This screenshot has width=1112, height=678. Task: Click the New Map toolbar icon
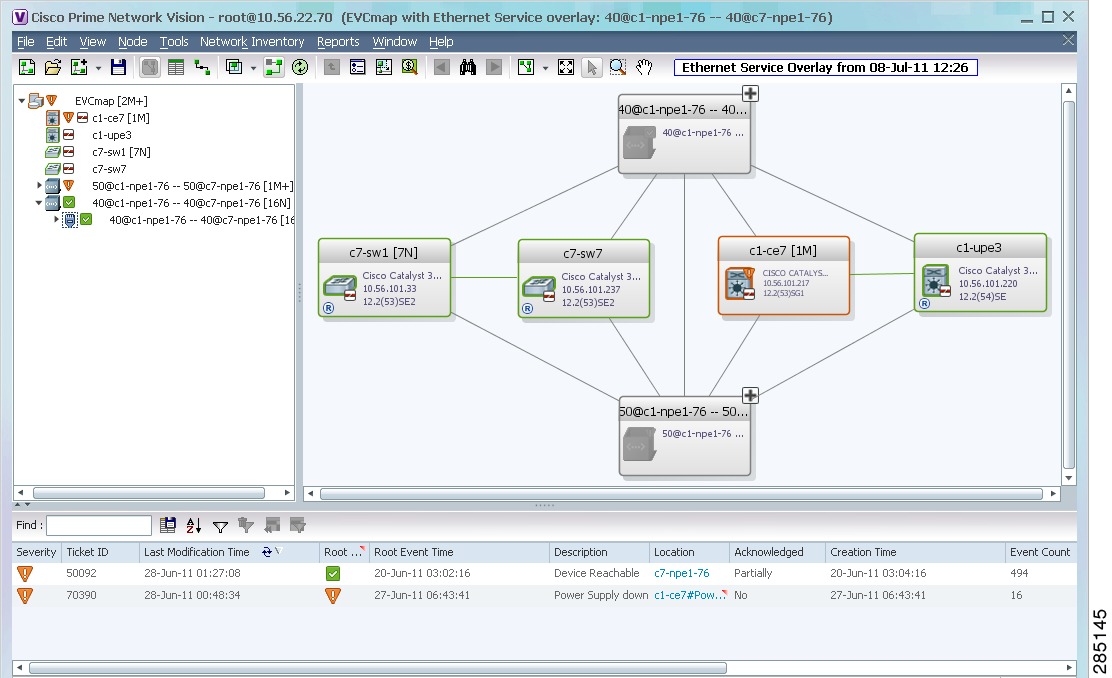(x=27, y=67)
